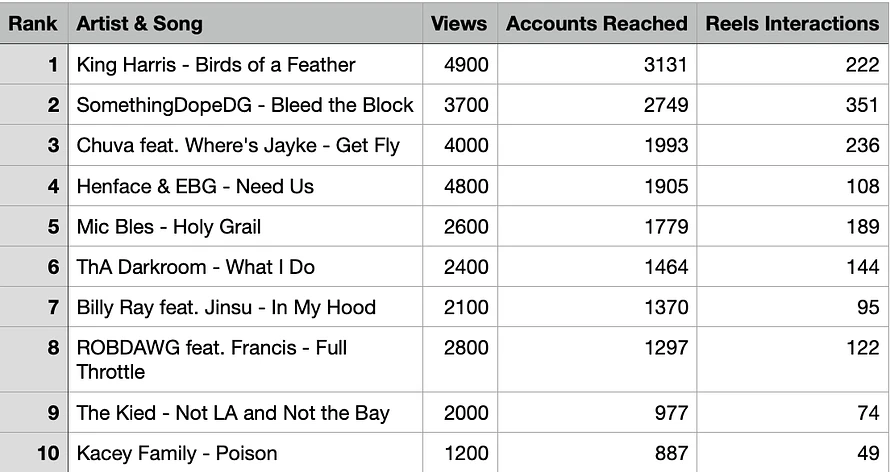Click reels interactions value 95
This screenshot has height=472, width=890.
[x=793, y=307]
